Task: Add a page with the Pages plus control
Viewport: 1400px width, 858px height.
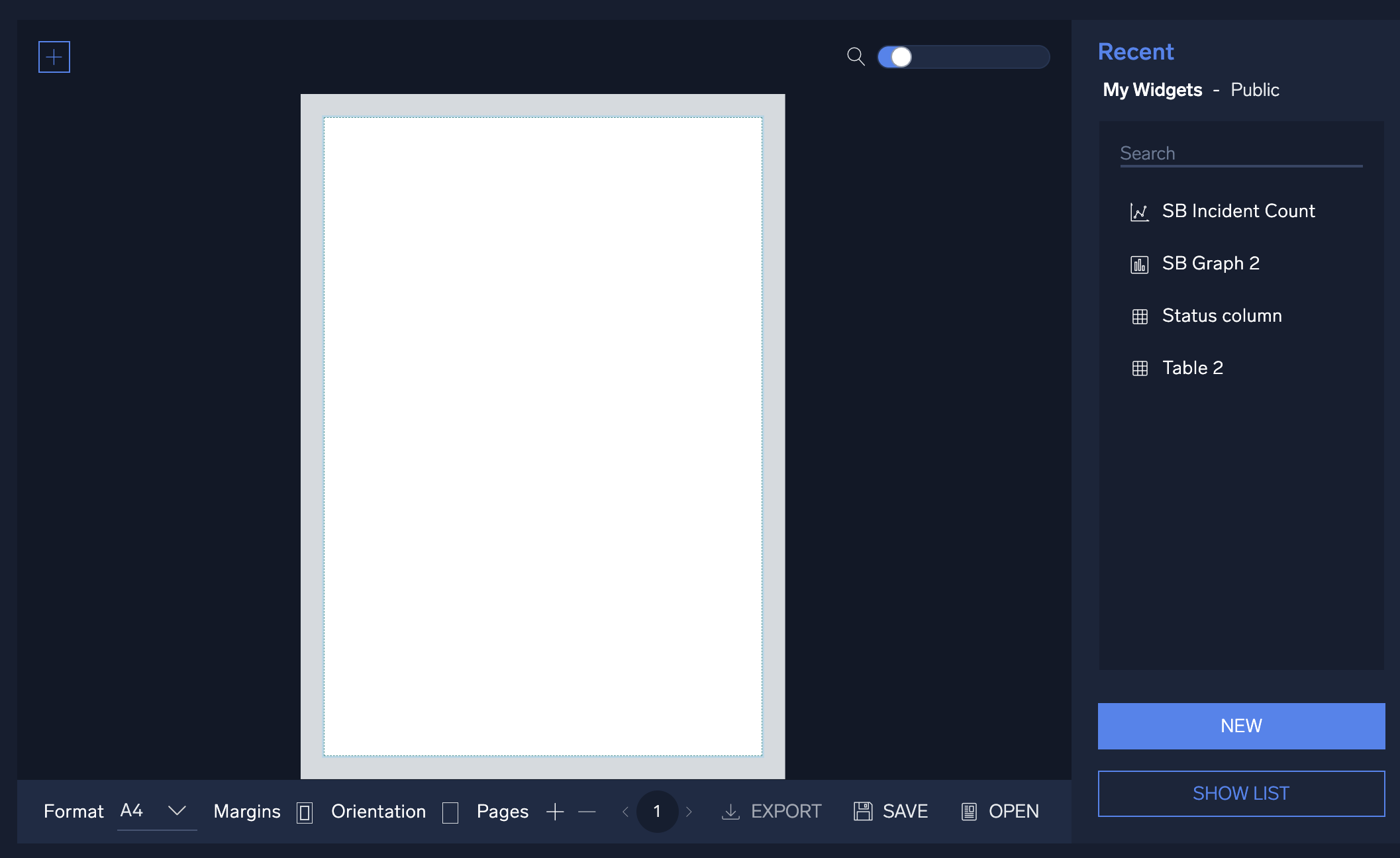Action: [x=555, y=812]
